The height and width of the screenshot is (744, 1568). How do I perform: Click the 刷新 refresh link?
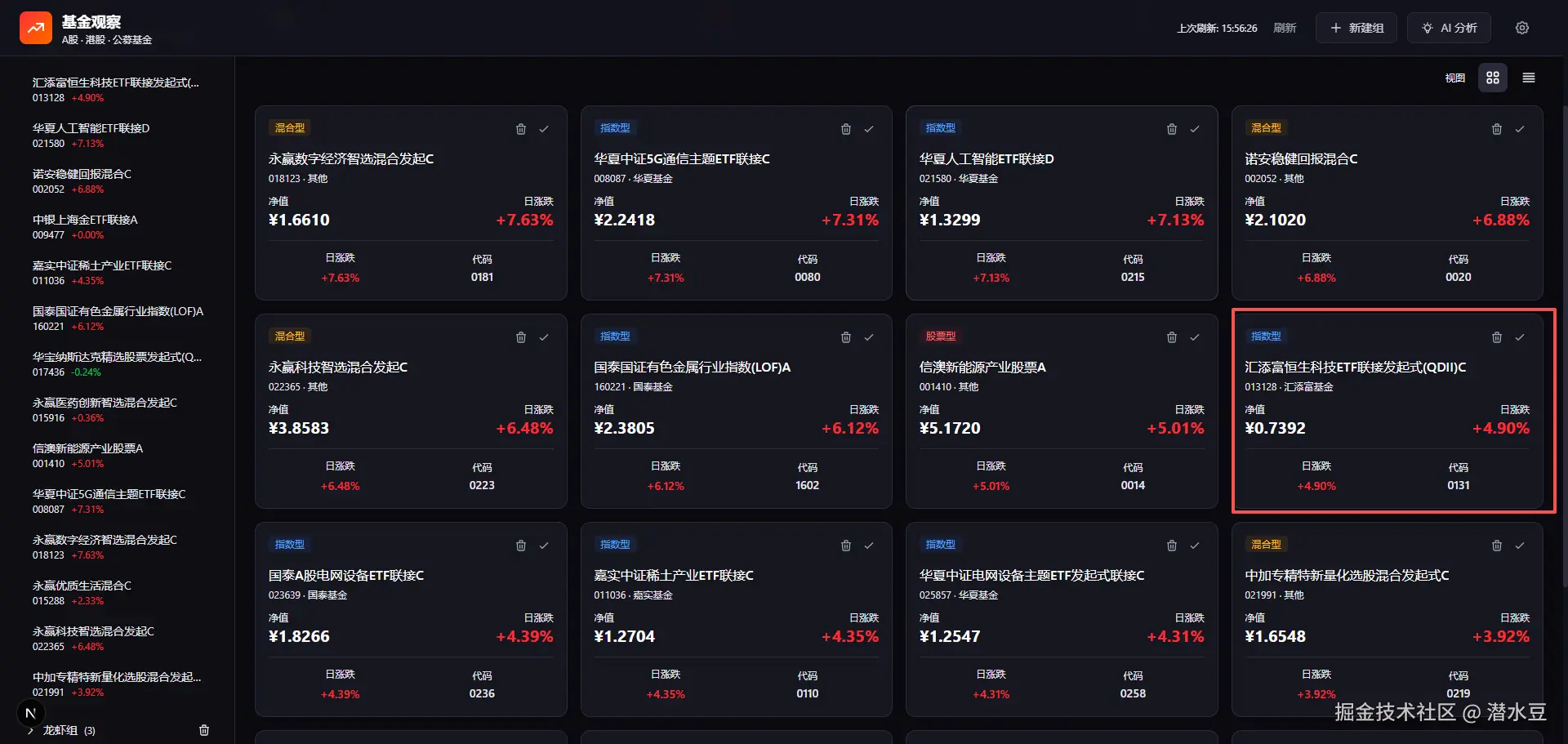pyautogui.click(x=1285, y=28)
